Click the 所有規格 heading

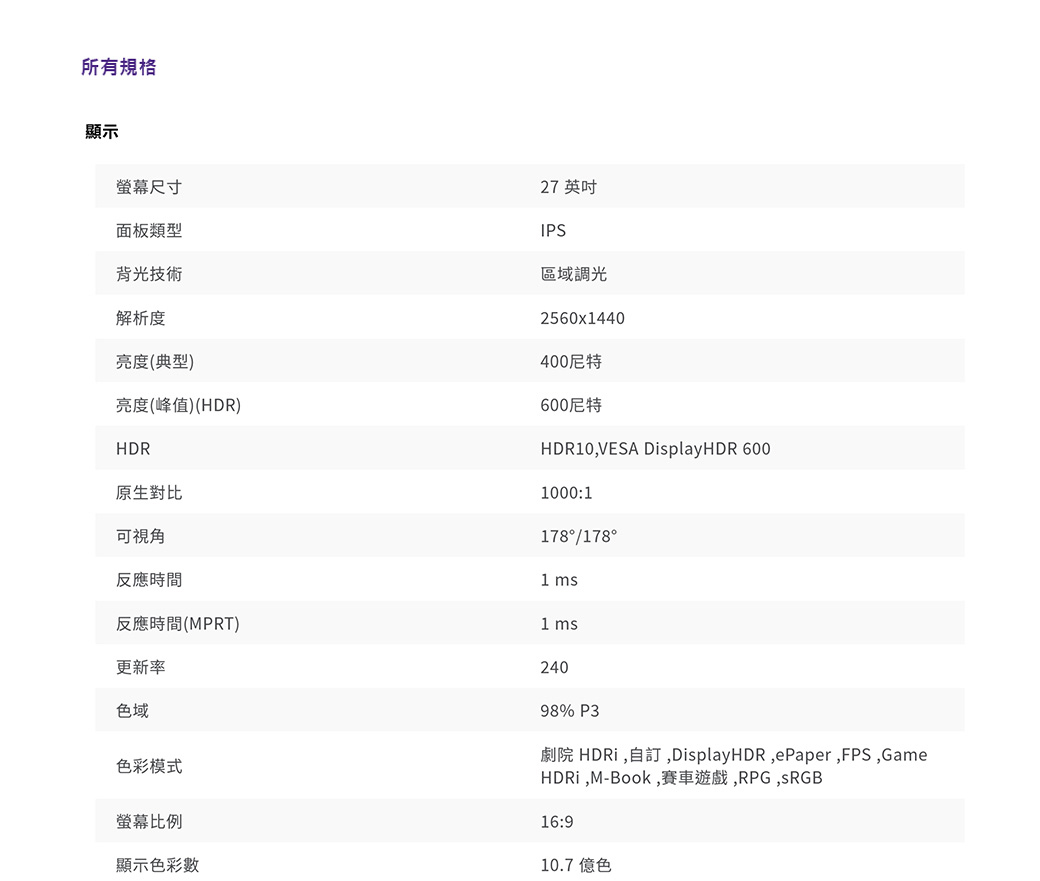119,67
